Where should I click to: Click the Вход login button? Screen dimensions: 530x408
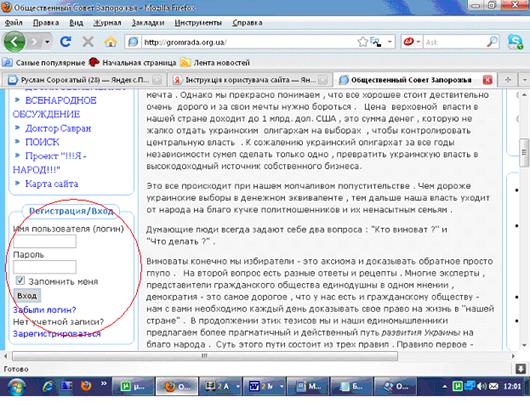pyautogui.click(x=27, y=296)
